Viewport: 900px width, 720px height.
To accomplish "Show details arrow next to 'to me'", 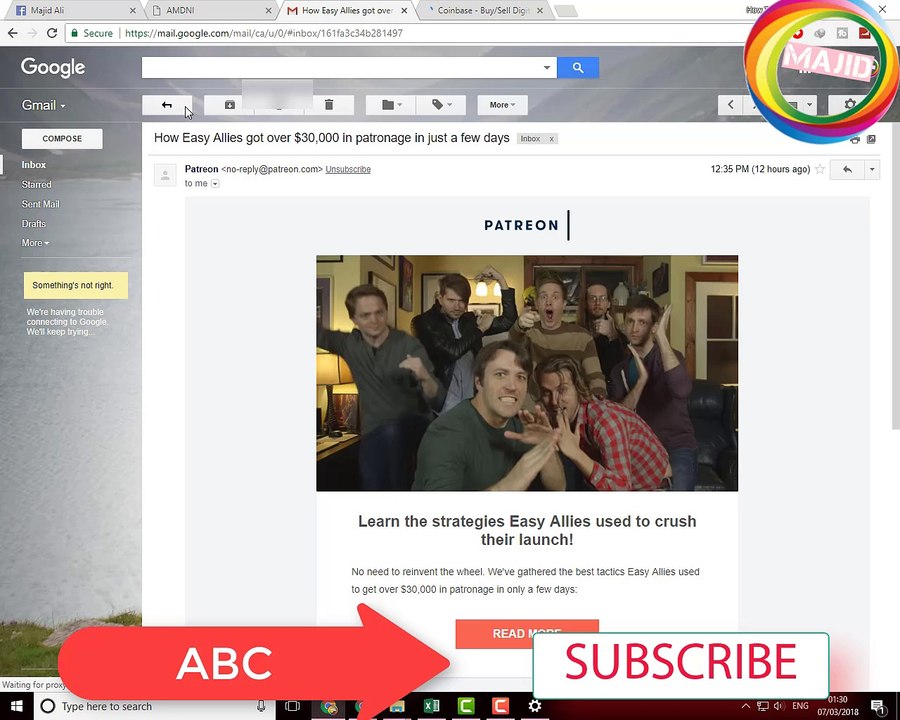I will click(x=215, y=184).
